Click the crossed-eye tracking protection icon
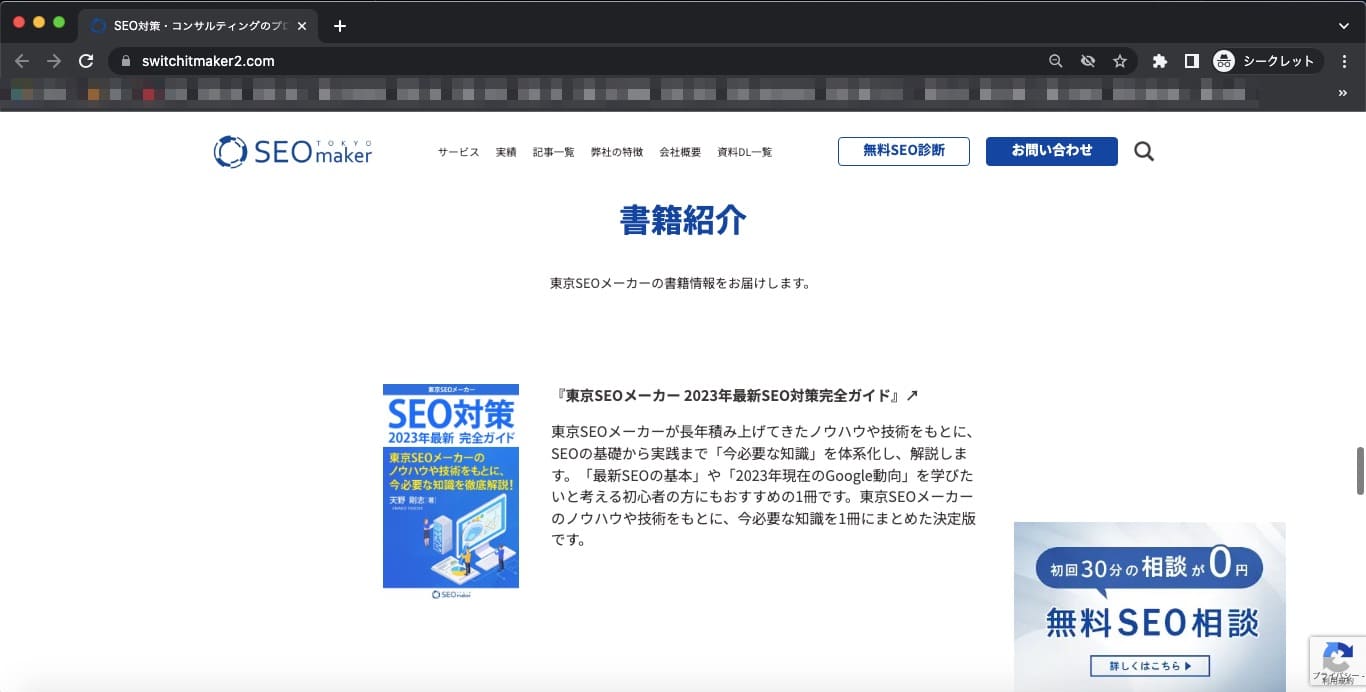The width and height of the screenshot is (1366, 692). click(1088, 61)
